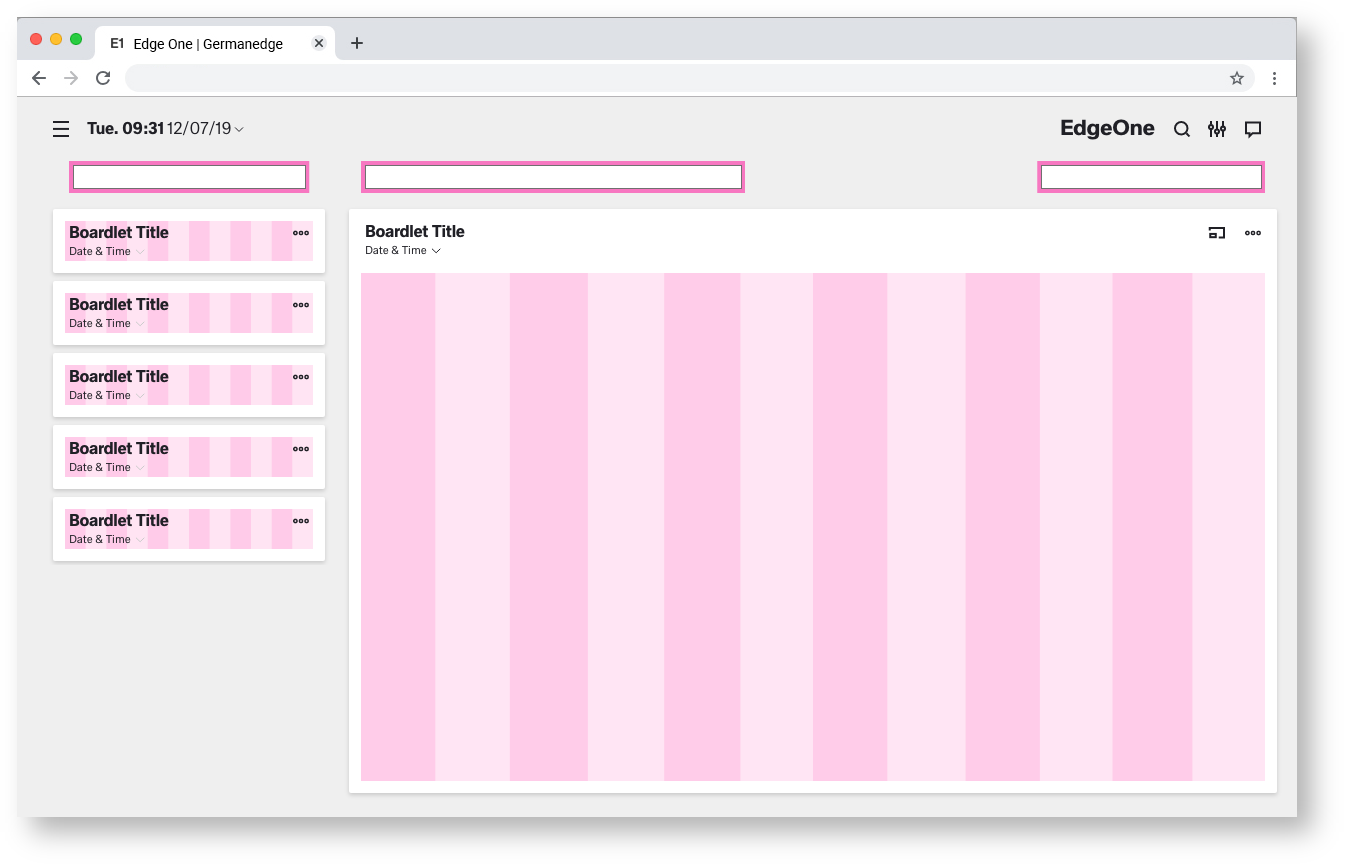1345x865 pixels.
Task: Expand the main boardlet Date & Time dropdown
Action: point(436,251)
